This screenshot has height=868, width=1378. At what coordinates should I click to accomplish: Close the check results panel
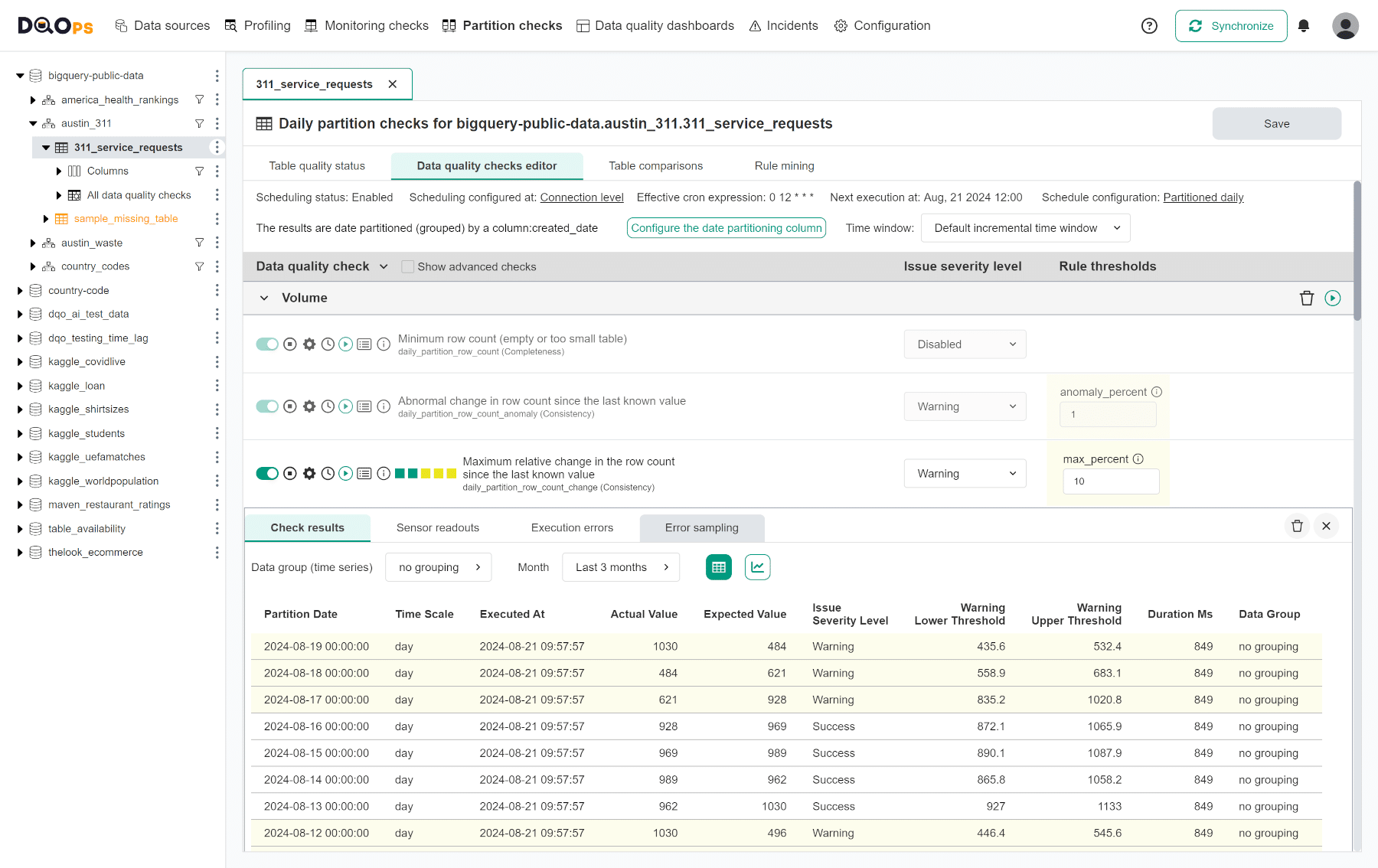tap(1326, 526)
